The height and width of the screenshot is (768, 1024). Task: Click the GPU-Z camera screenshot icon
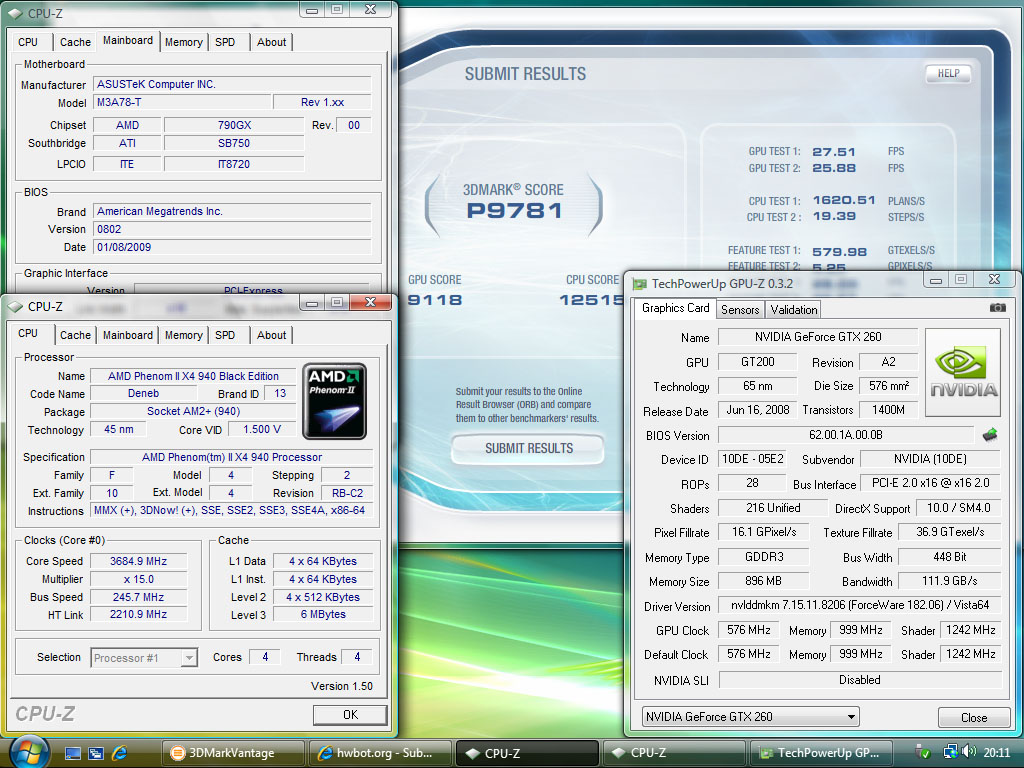coord(997,308)
